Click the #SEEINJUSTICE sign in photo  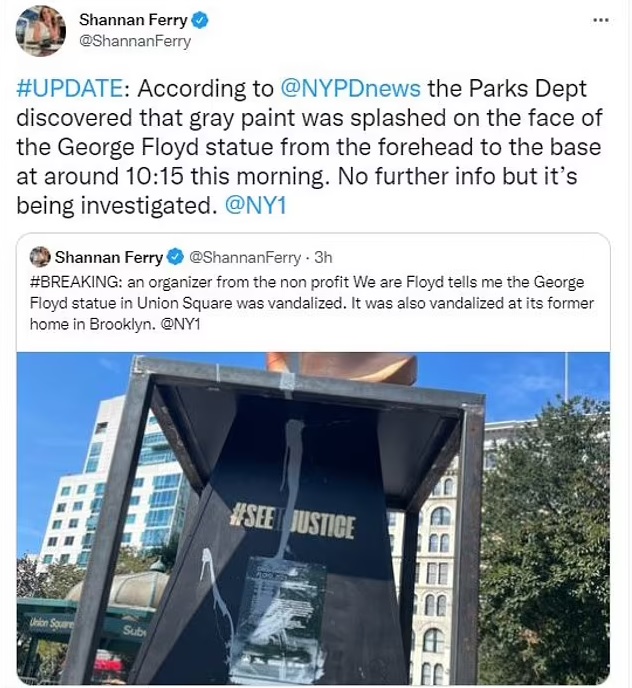(292, 524)
